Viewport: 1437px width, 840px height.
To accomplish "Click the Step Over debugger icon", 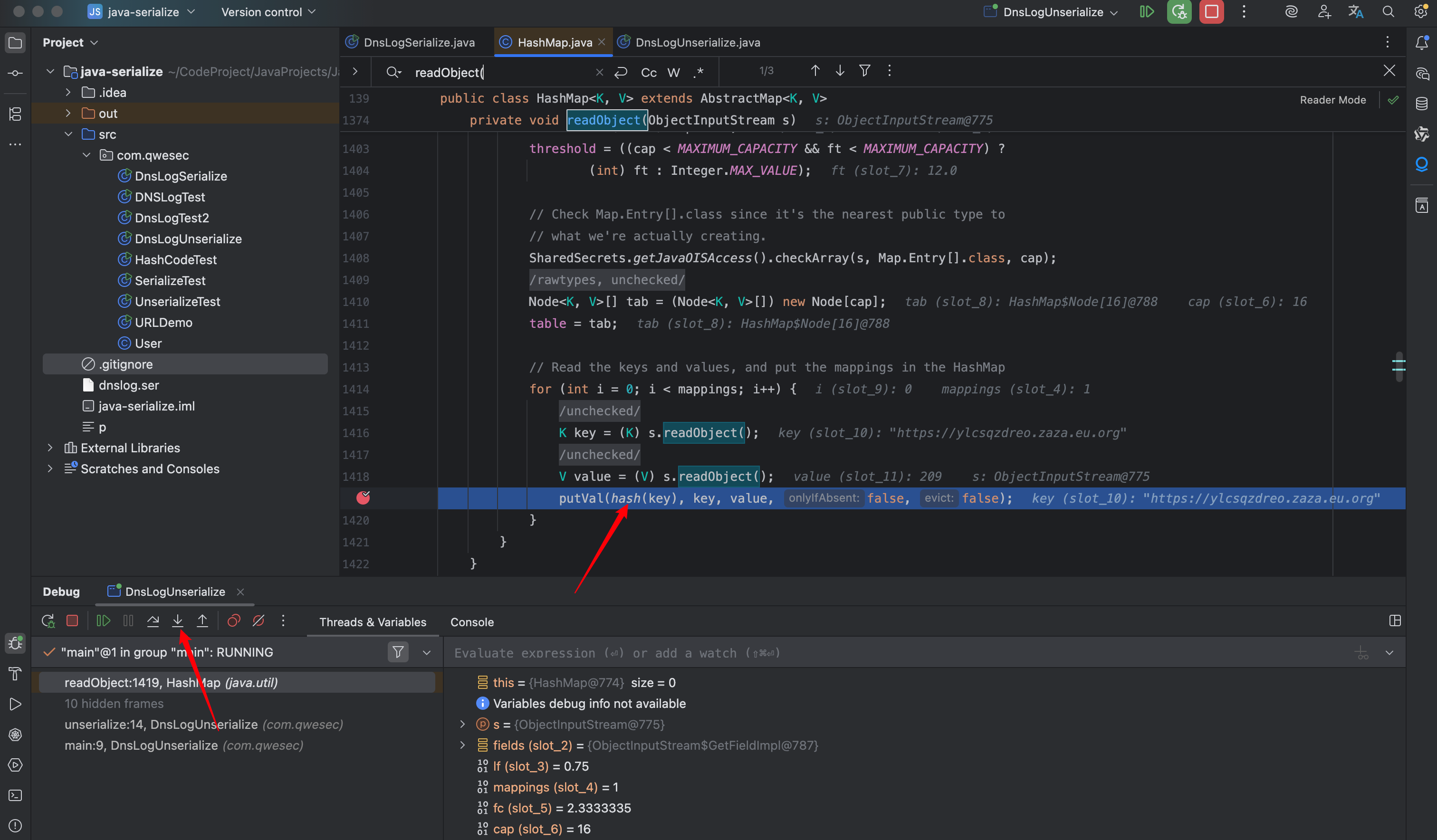I will (x=153, y=620).
